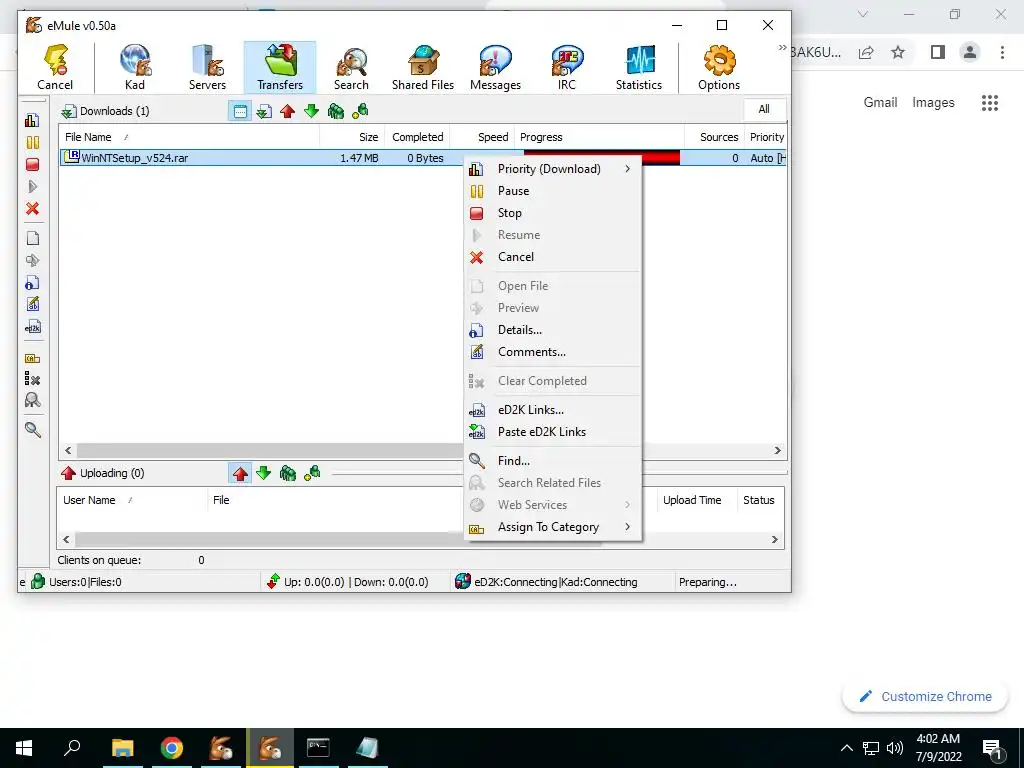The image size is (1024, 768).
Task: Open eMule Options
Action: (718, 67)
